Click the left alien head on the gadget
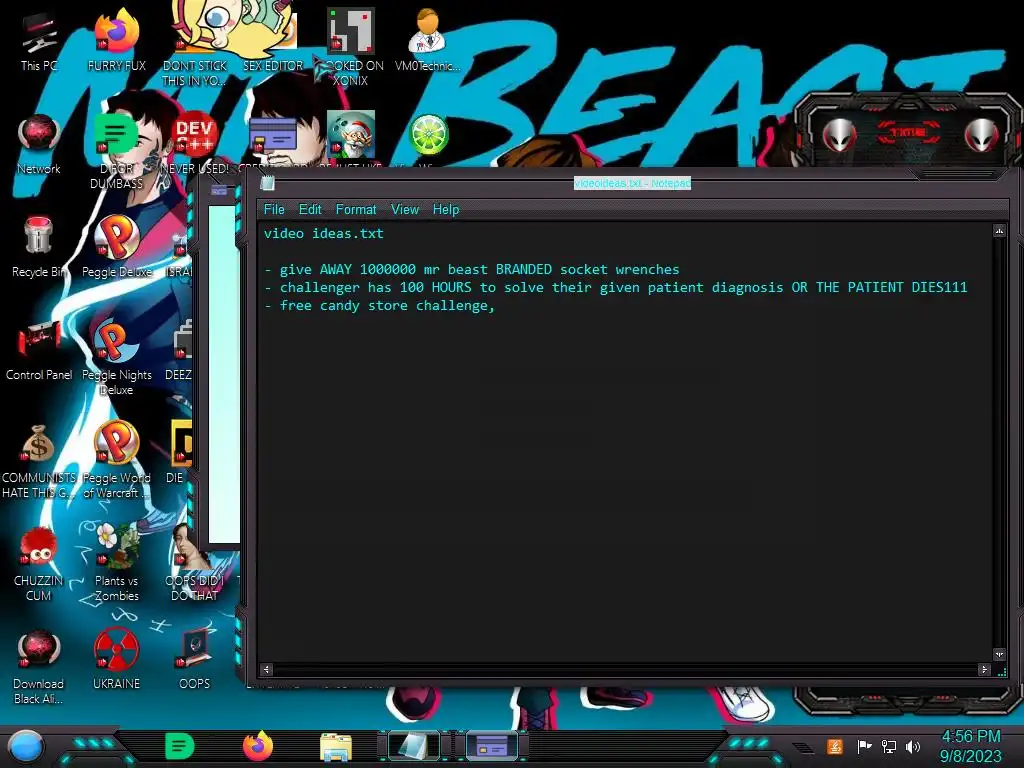Image resolution: width=1024 pixels, height=768 pixels. point(839,135)
